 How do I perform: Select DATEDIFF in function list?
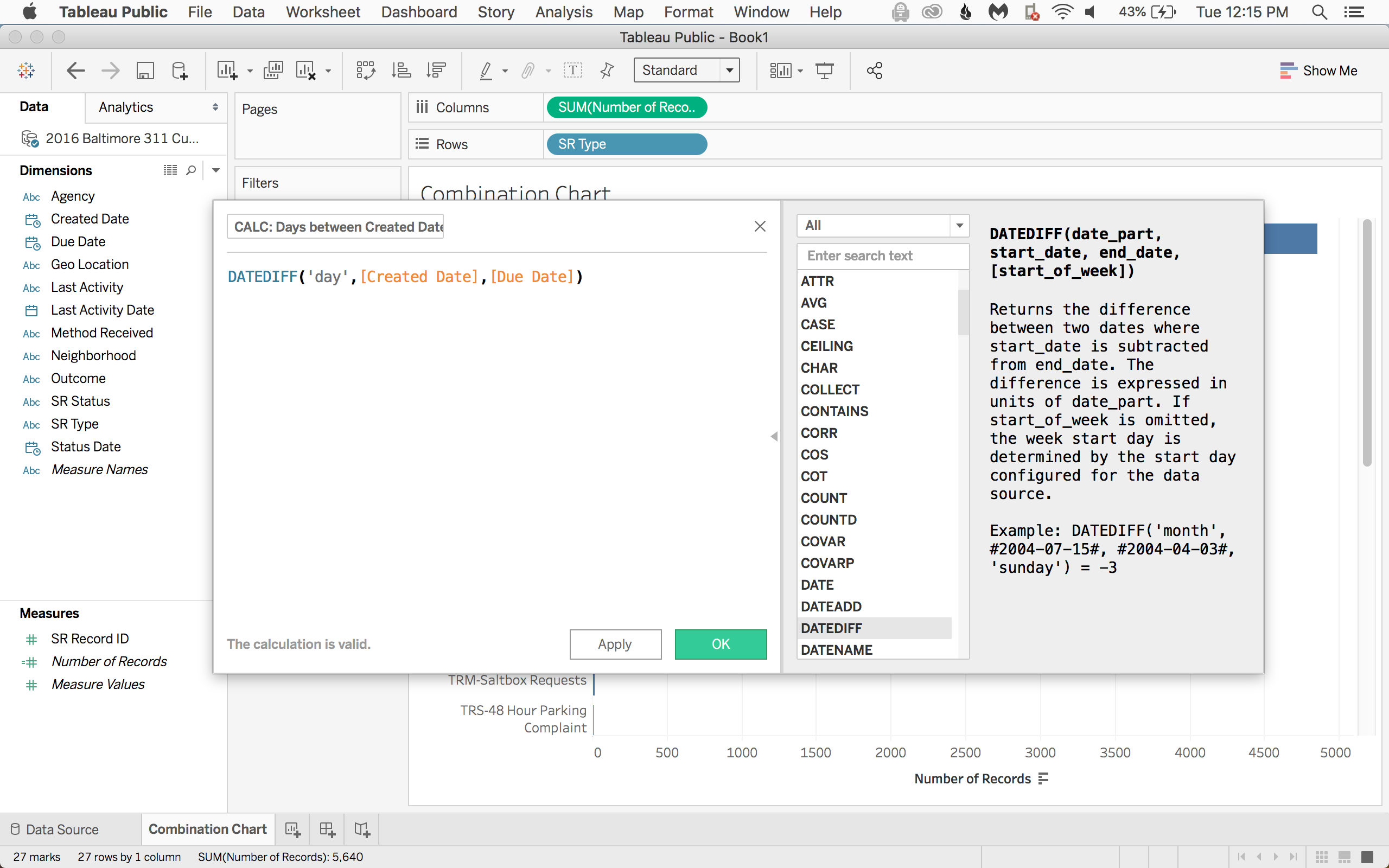tap(874, 628)
